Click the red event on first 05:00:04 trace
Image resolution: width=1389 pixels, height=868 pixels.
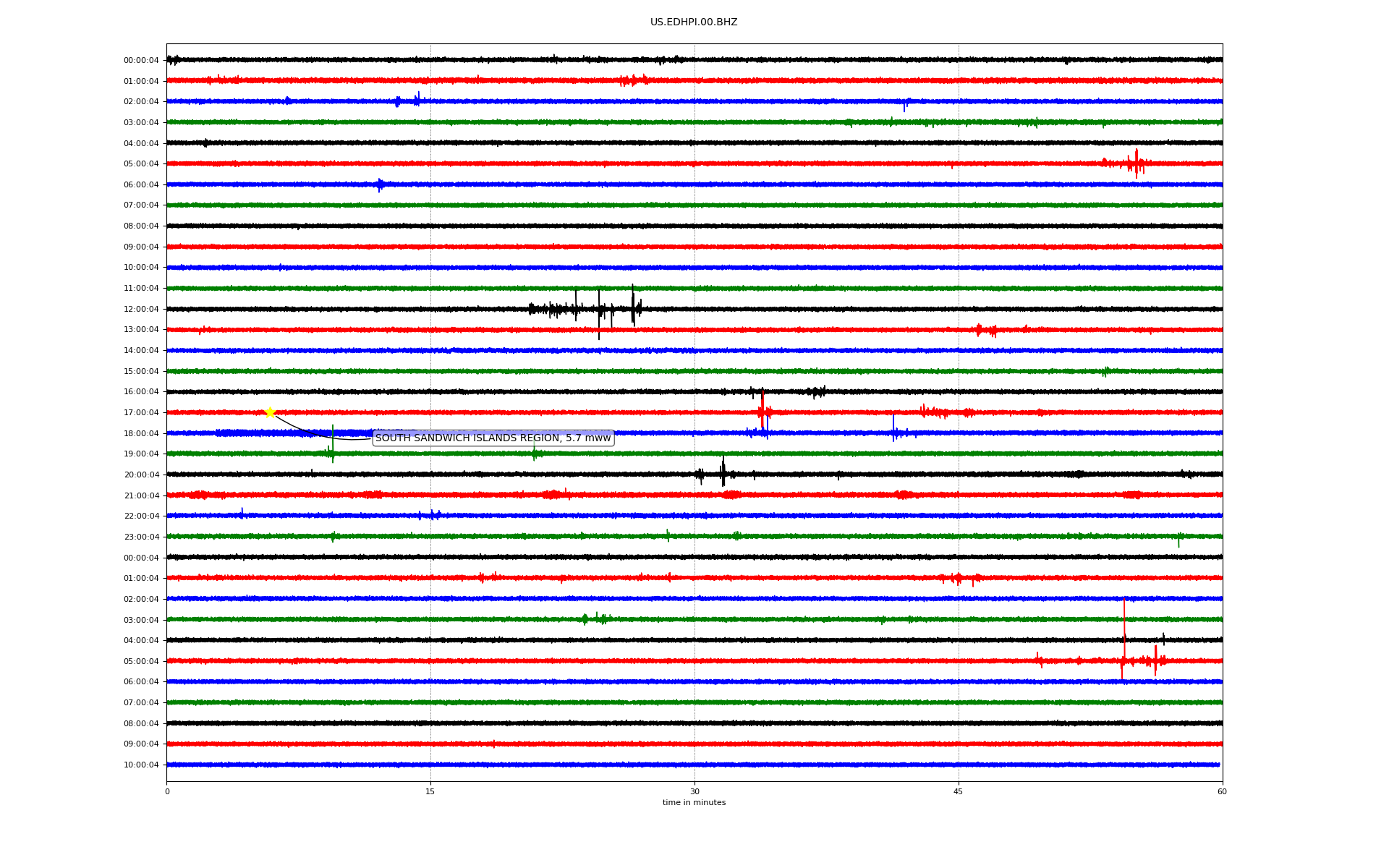pyautogui.click(x=1135, y=164)
